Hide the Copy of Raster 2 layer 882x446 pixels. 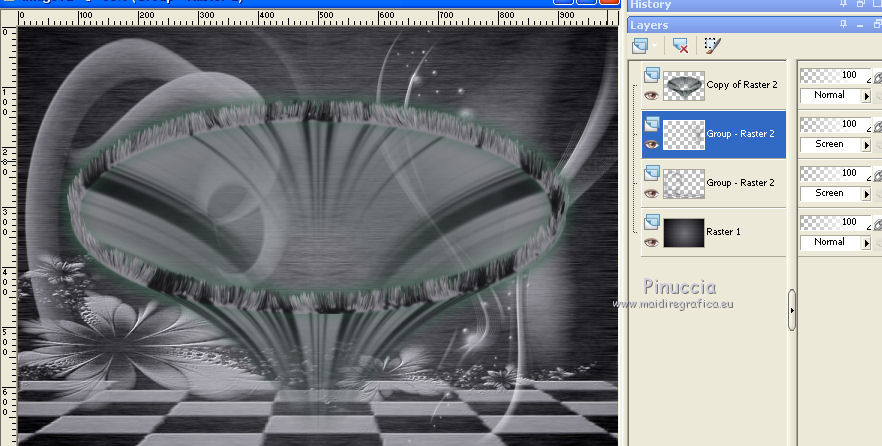coord(651,96)
